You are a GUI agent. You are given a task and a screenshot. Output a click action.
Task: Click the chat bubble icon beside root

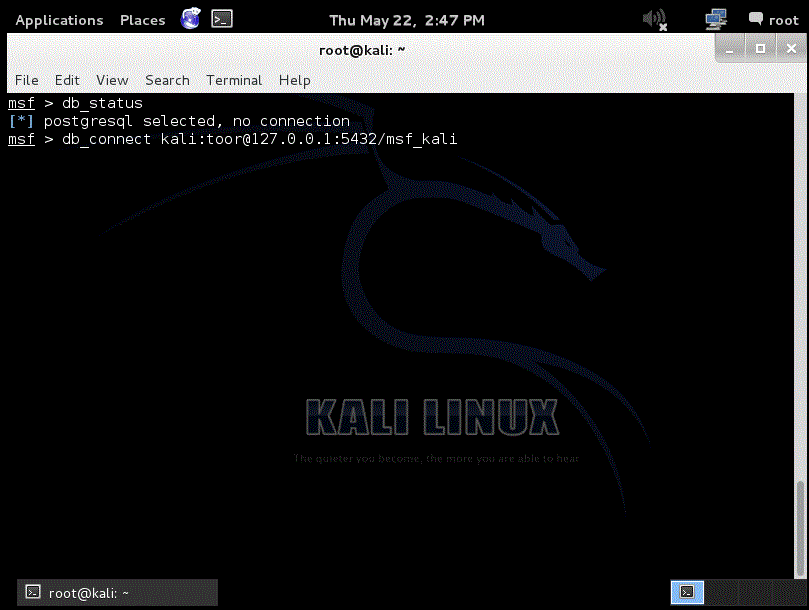tap(756, 19)
